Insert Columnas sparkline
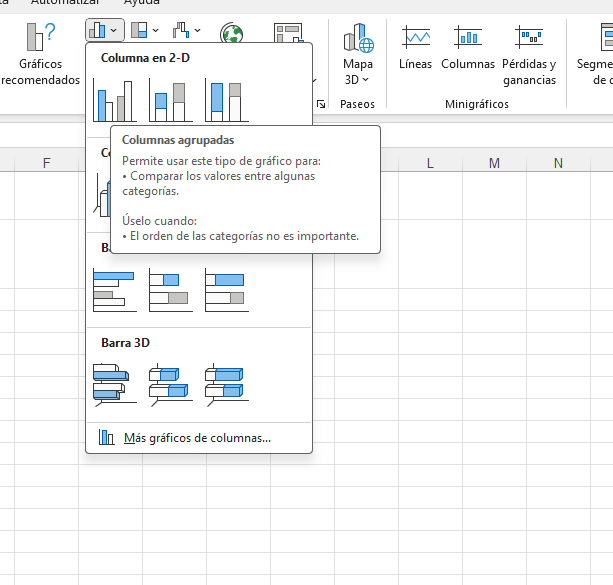 tap(468, 47)
